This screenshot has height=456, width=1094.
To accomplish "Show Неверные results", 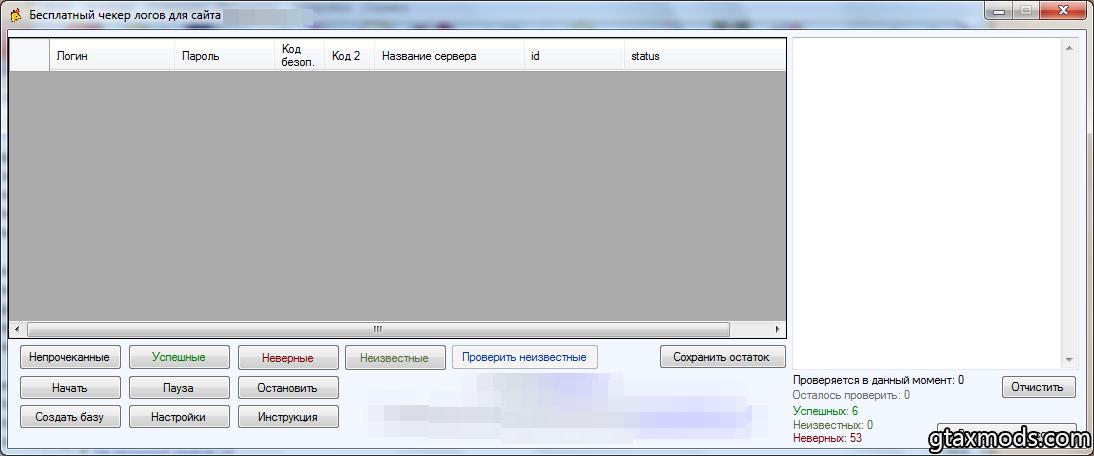I will tap(288, 357).
